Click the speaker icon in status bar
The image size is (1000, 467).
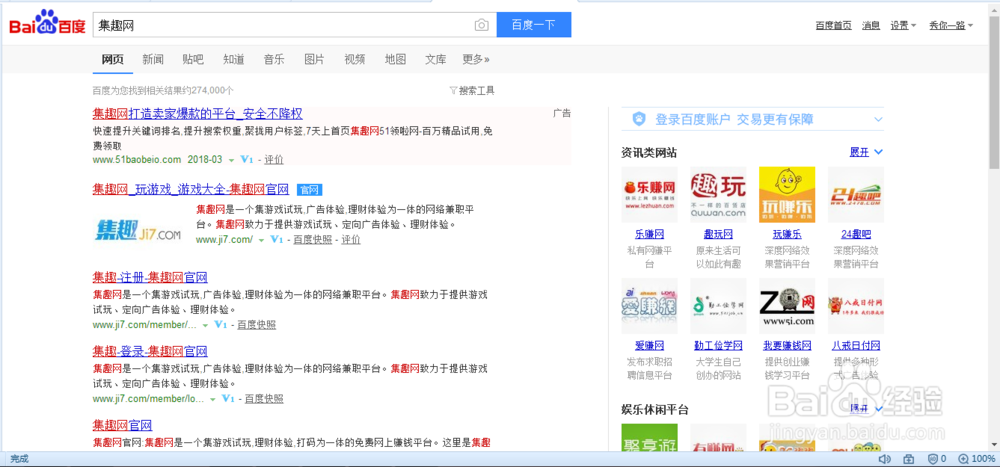point(884,459)
